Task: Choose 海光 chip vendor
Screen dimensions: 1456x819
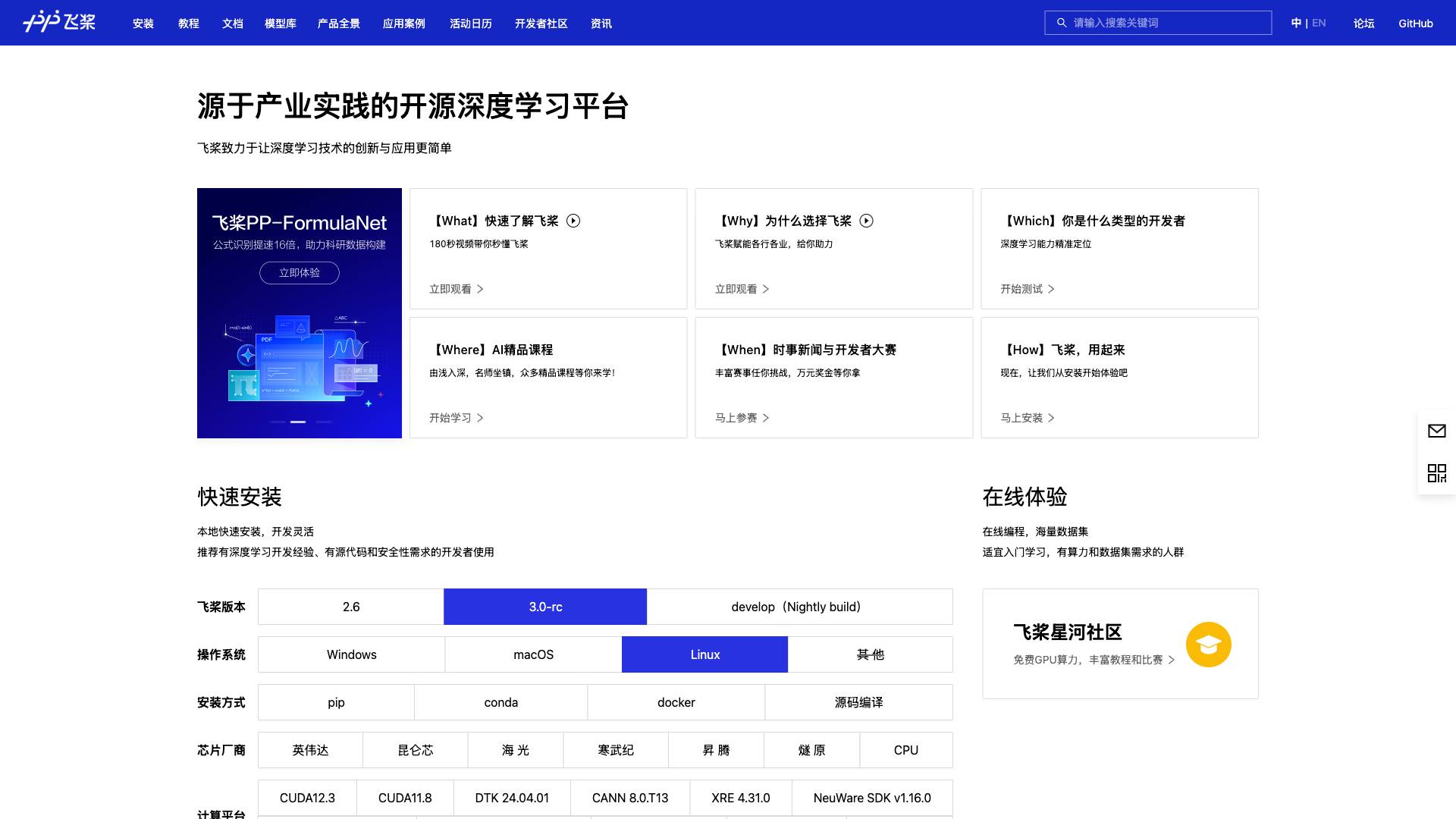Action: point(515,750)
